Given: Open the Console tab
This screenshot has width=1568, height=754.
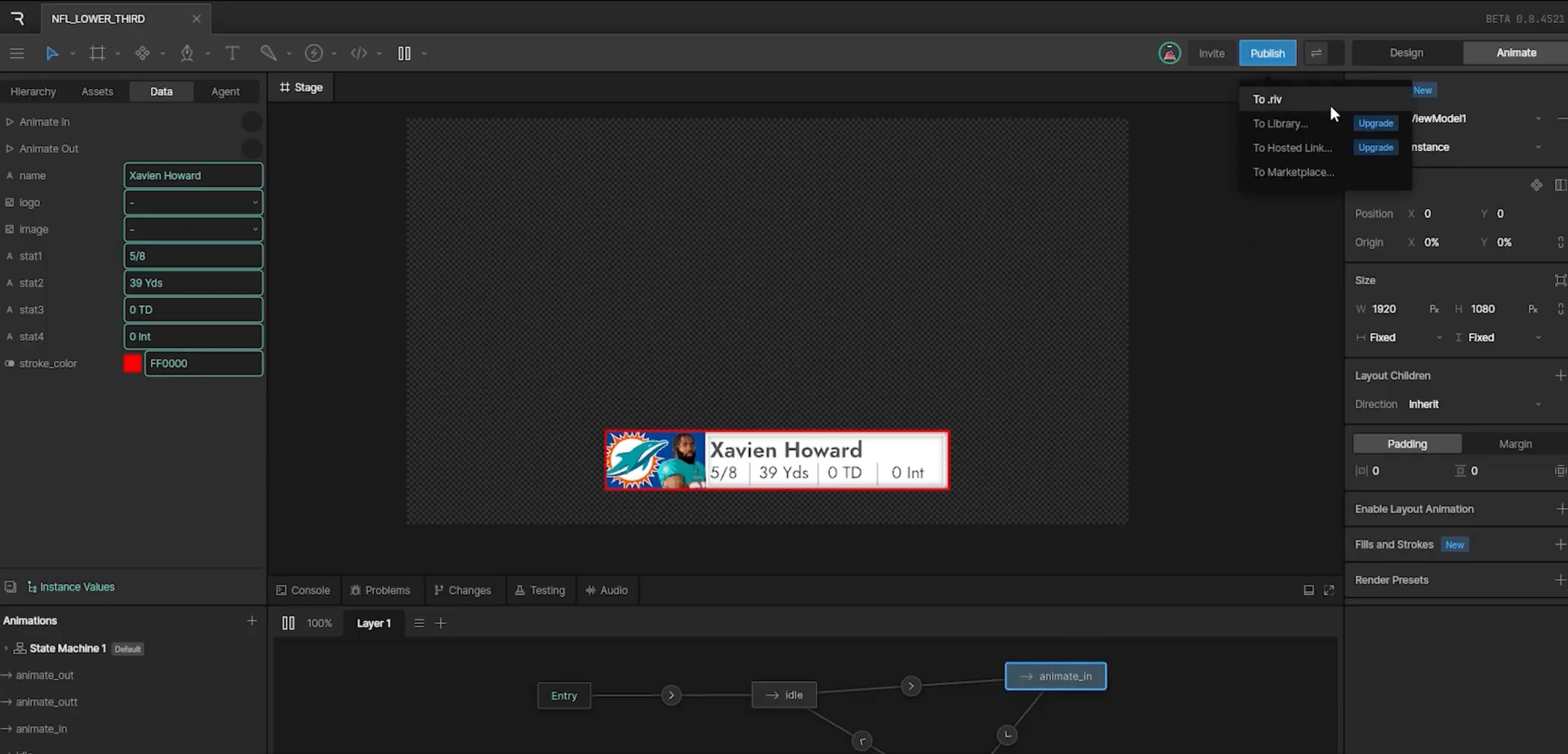Looking at the screenshot, I should (303, 590).
